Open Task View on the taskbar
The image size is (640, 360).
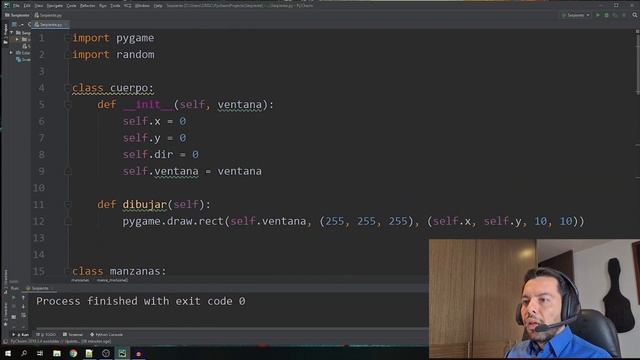(x=40, y=353)
